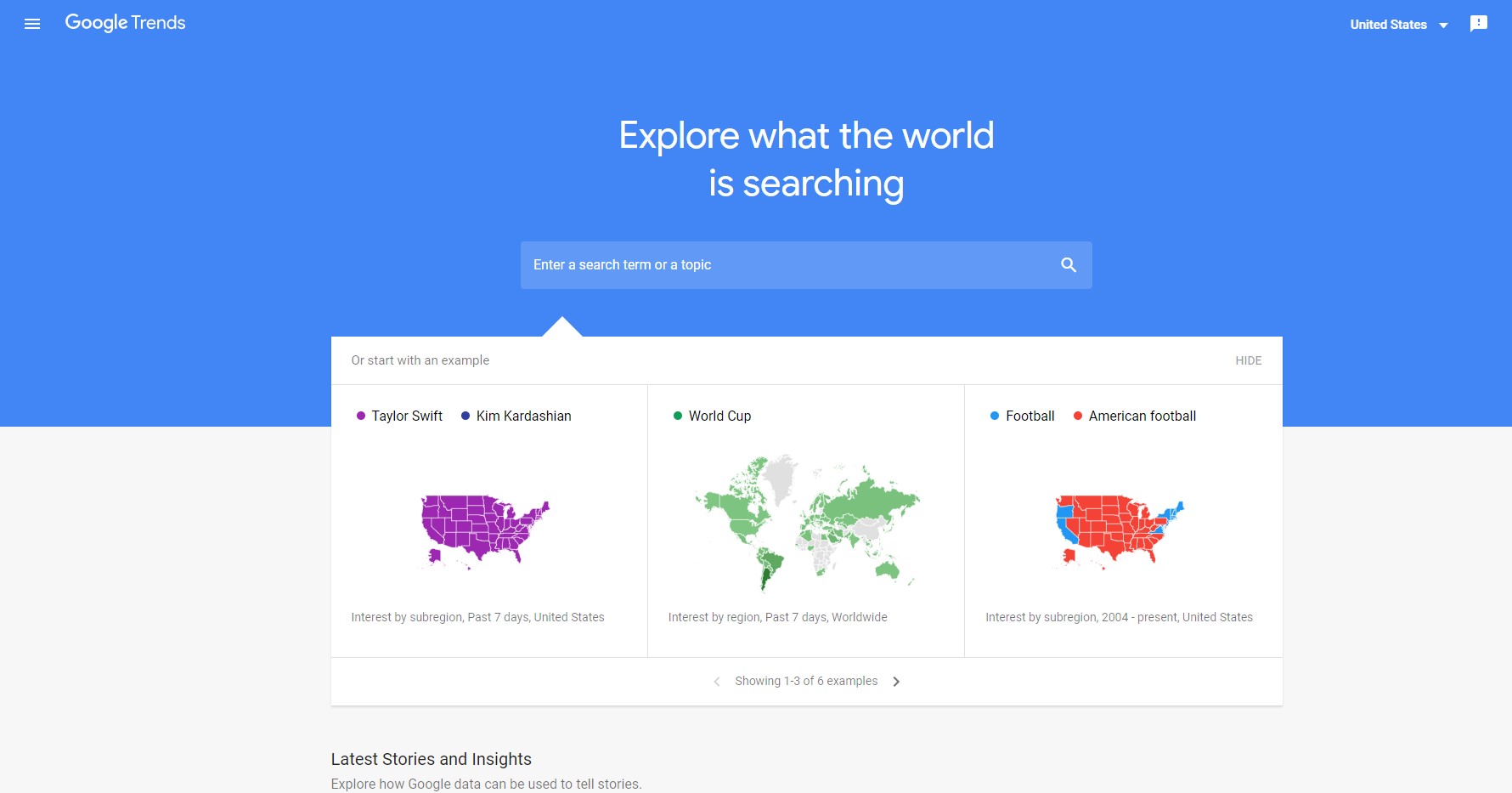Screen dimensions: 1512x793
Task: Click the Football legend label
Action: point(1030,416)
